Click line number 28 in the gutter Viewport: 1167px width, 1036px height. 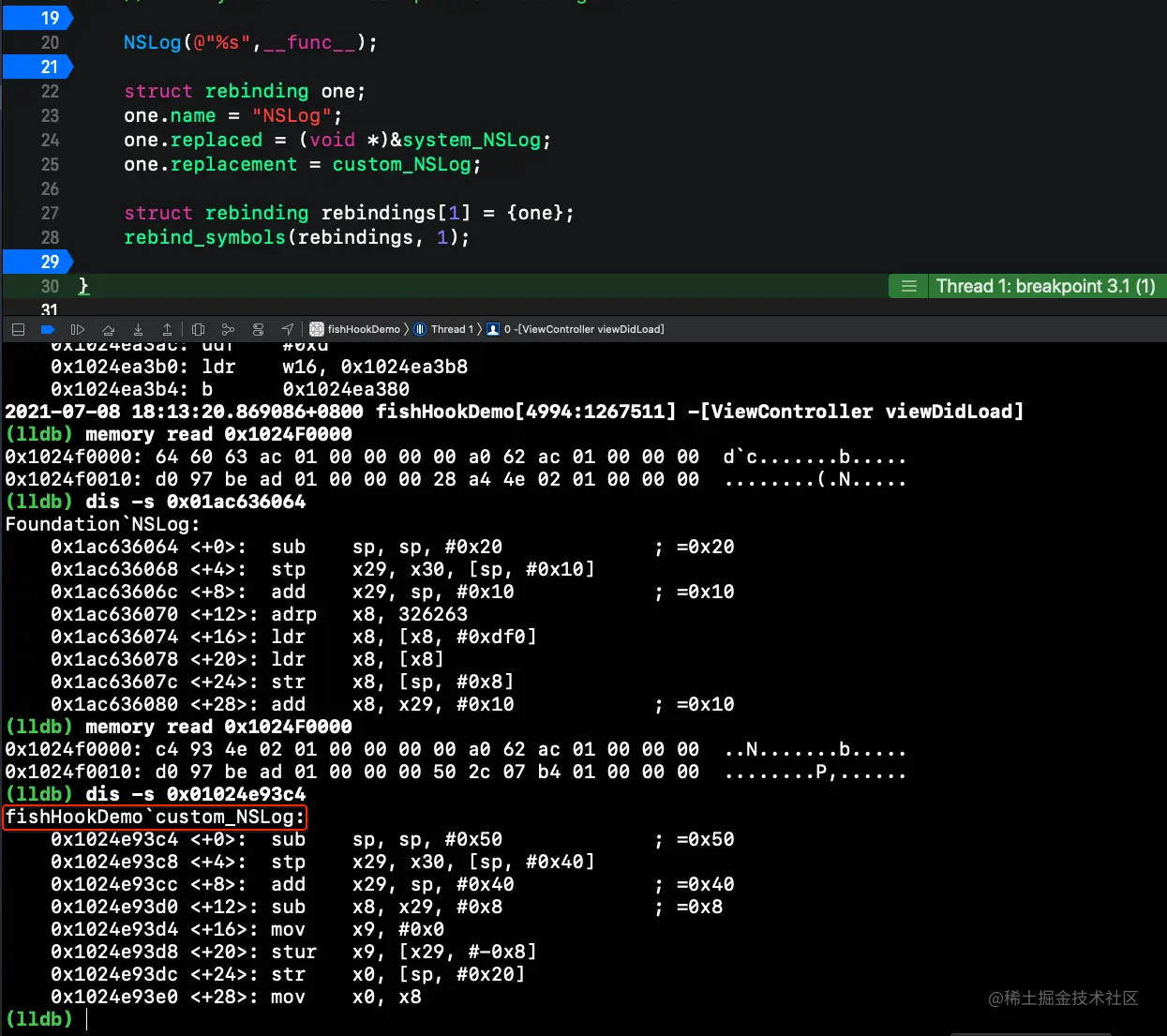pos(50,237)
